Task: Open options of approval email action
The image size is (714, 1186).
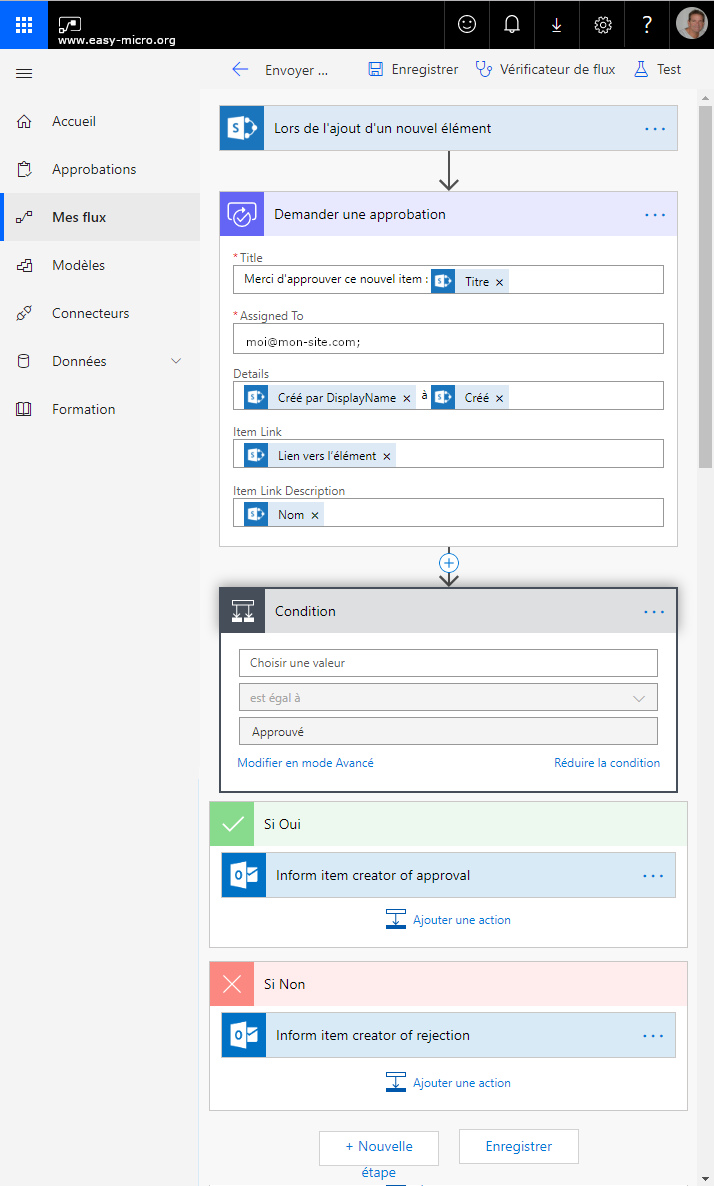Action: pos(653,876)
